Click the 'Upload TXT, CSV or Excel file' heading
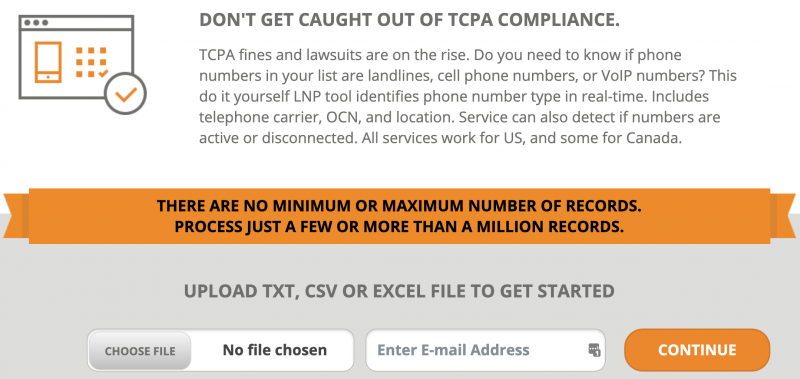 click(399, 291)
